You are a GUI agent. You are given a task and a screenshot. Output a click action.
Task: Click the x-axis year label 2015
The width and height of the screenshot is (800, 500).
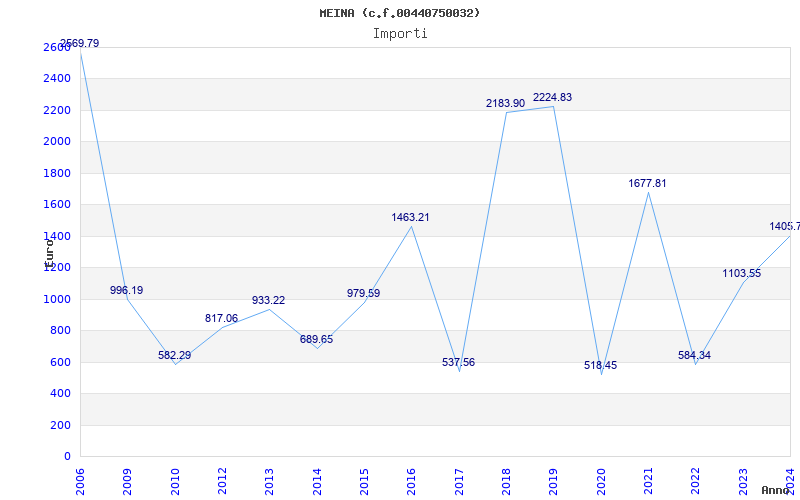(x=364, y=482)
